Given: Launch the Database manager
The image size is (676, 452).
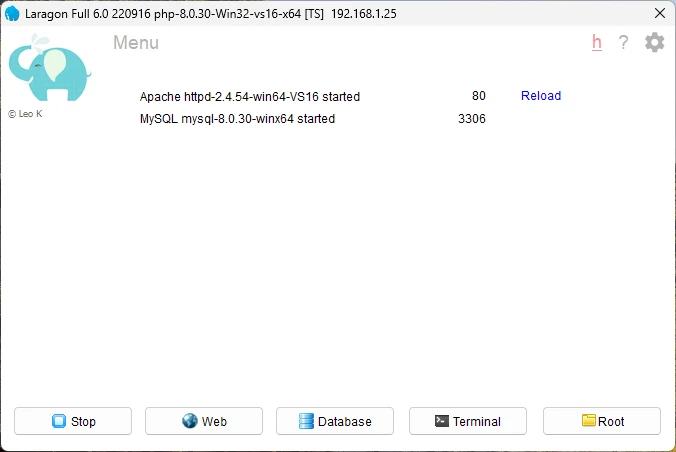Looking at the screenshot, I should pyautogui.click(x=335, y=421).
